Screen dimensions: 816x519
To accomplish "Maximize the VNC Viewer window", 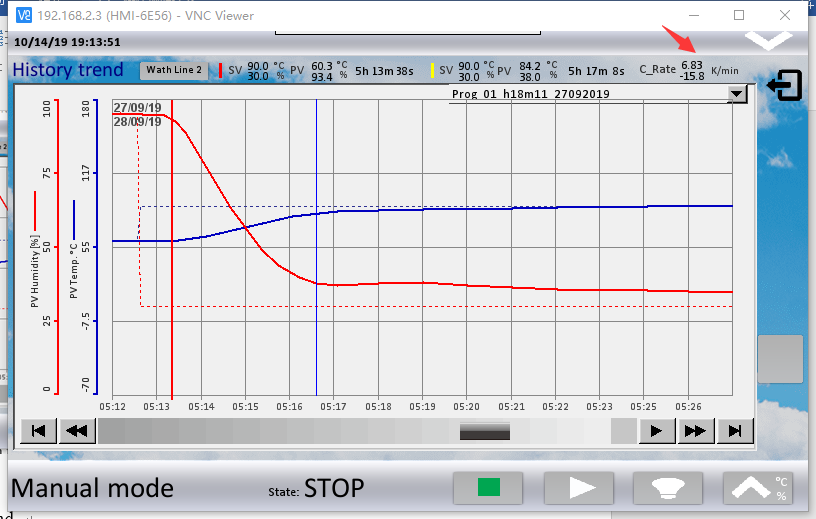I will [739, 15].
